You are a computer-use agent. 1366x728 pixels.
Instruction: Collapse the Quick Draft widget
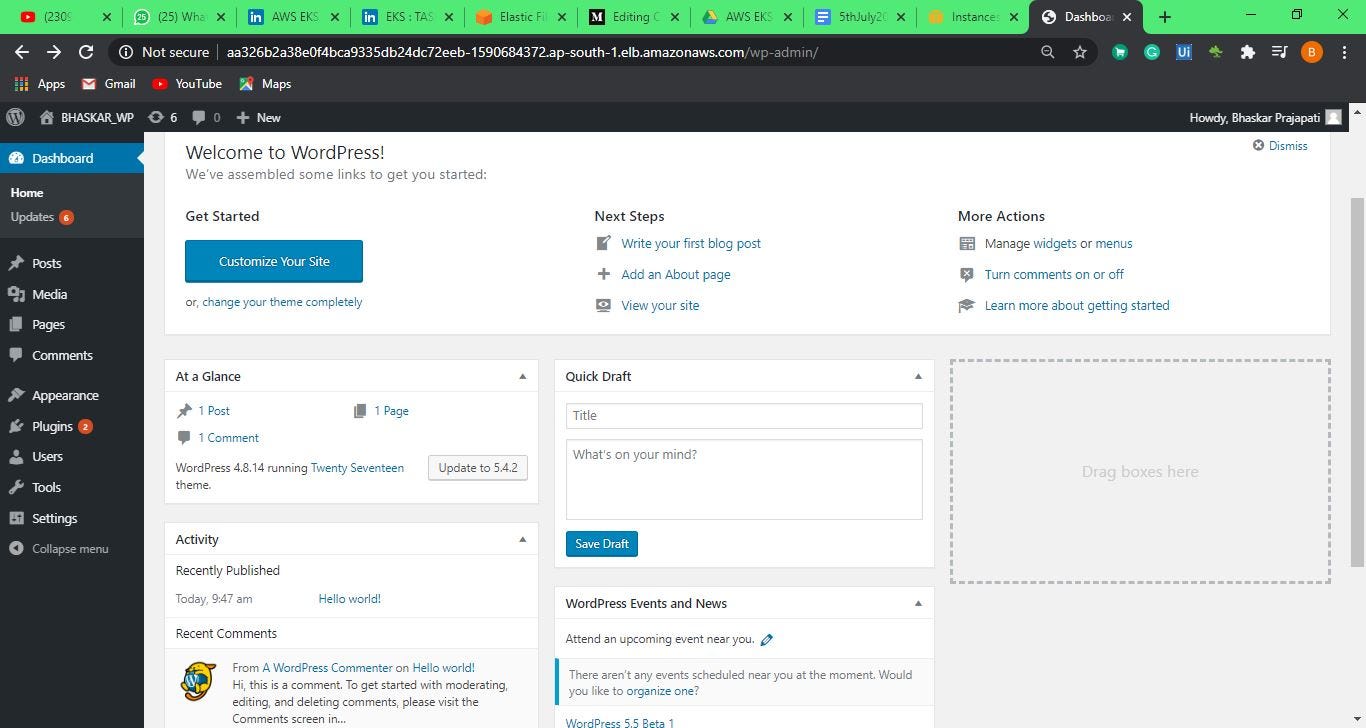pyautogui.click(x=918, y=376)
